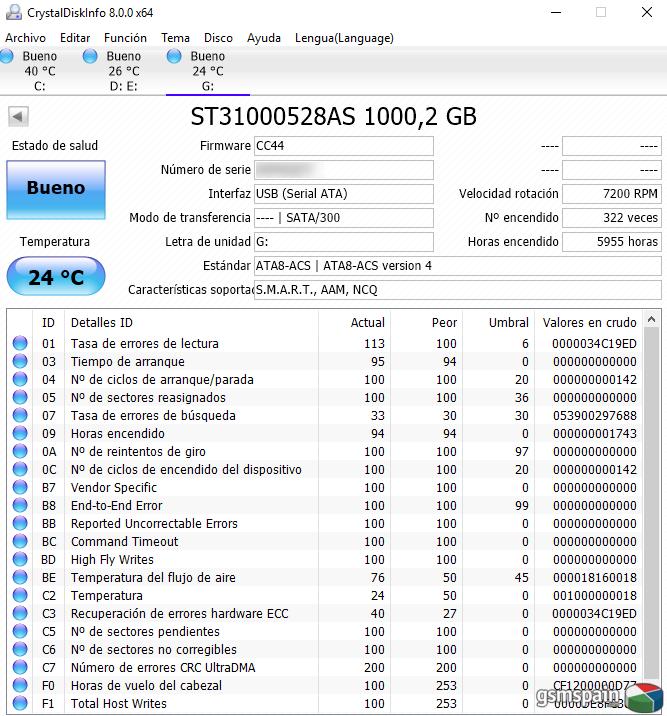Click the Actual column header
The image size is (667, 716).
(x=354, y=323)
